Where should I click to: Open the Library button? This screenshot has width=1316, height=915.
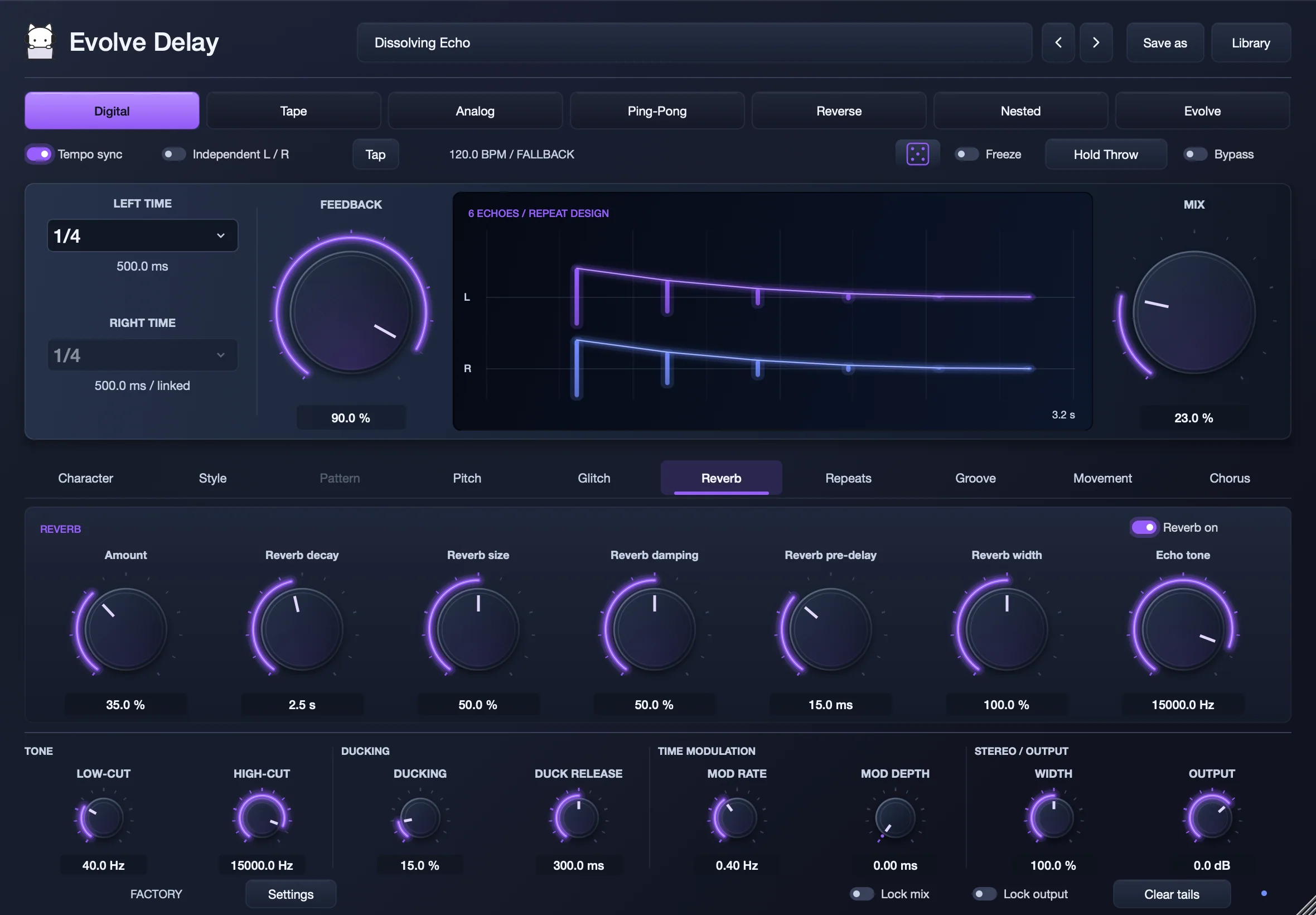pos(1251,42)
